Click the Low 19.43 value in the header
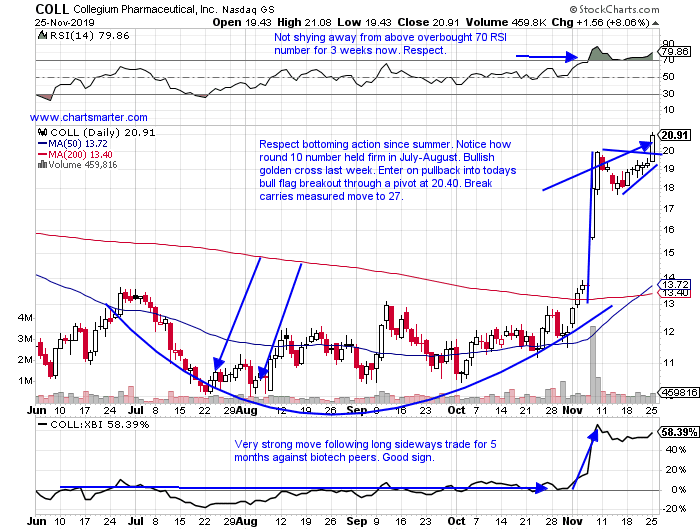700x530 pixels. [x=364, y=22]
